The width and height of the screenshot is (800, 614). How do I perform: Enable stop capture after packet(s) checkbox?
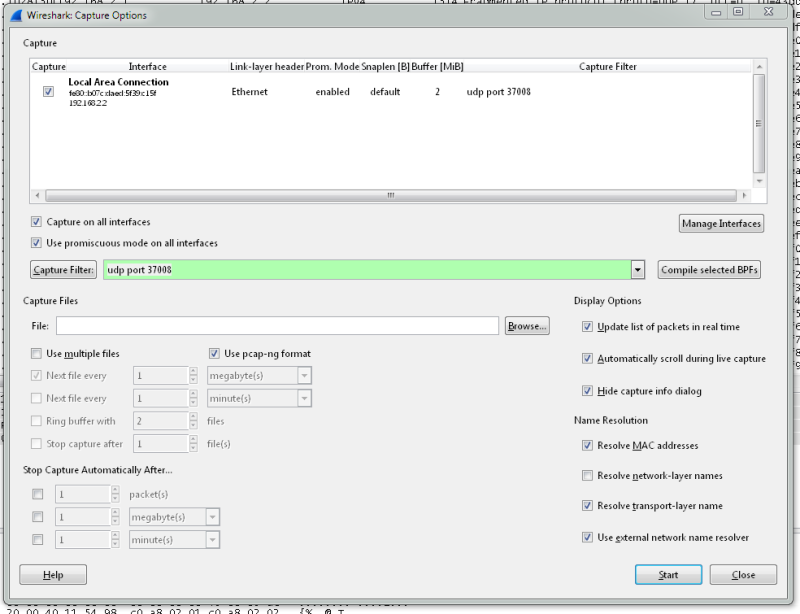(x=37, y=494)
